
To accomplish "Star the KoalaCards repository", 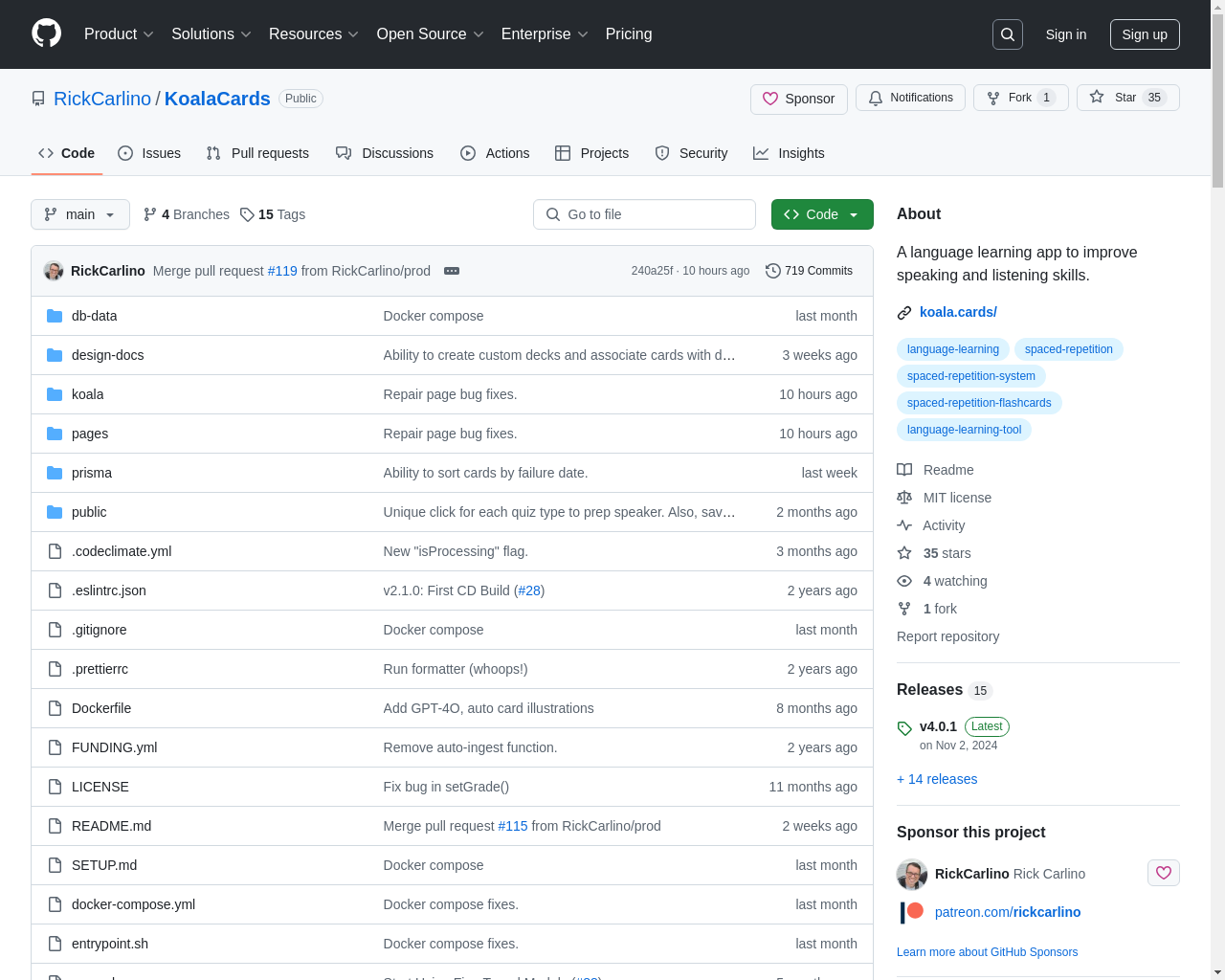I will click(x=1128, y=98).
